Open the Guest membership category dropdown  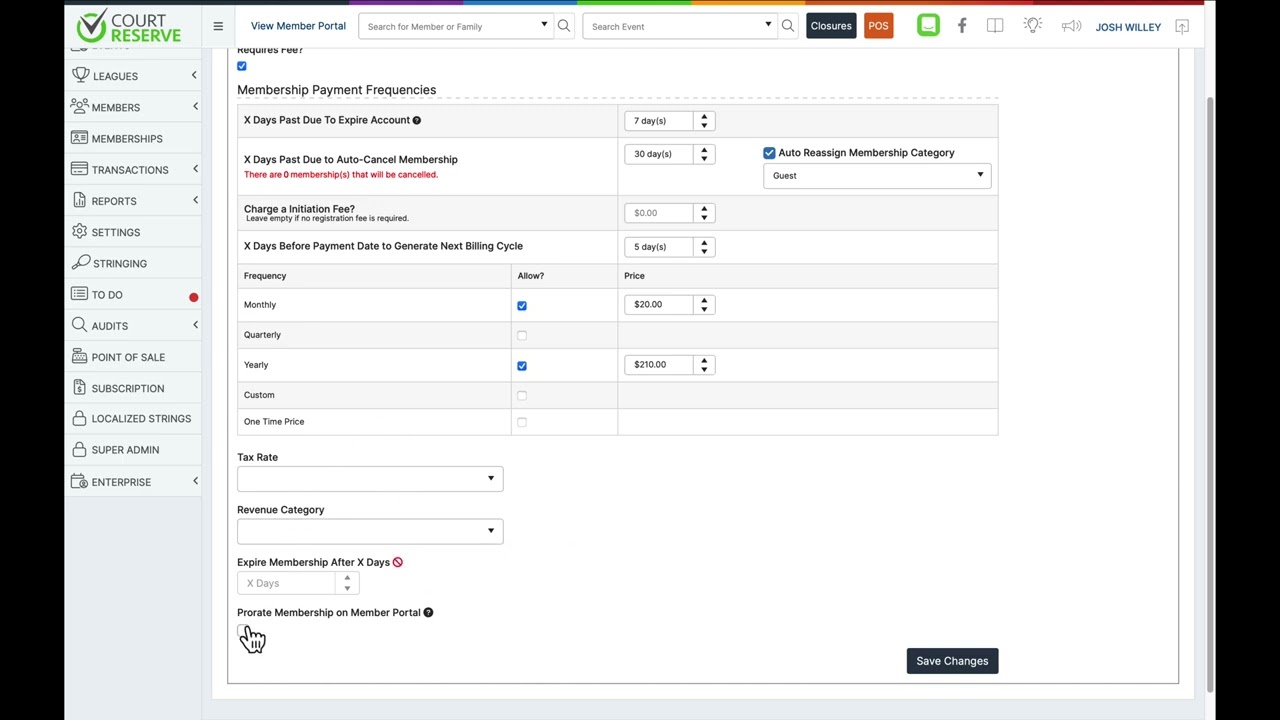877,176
